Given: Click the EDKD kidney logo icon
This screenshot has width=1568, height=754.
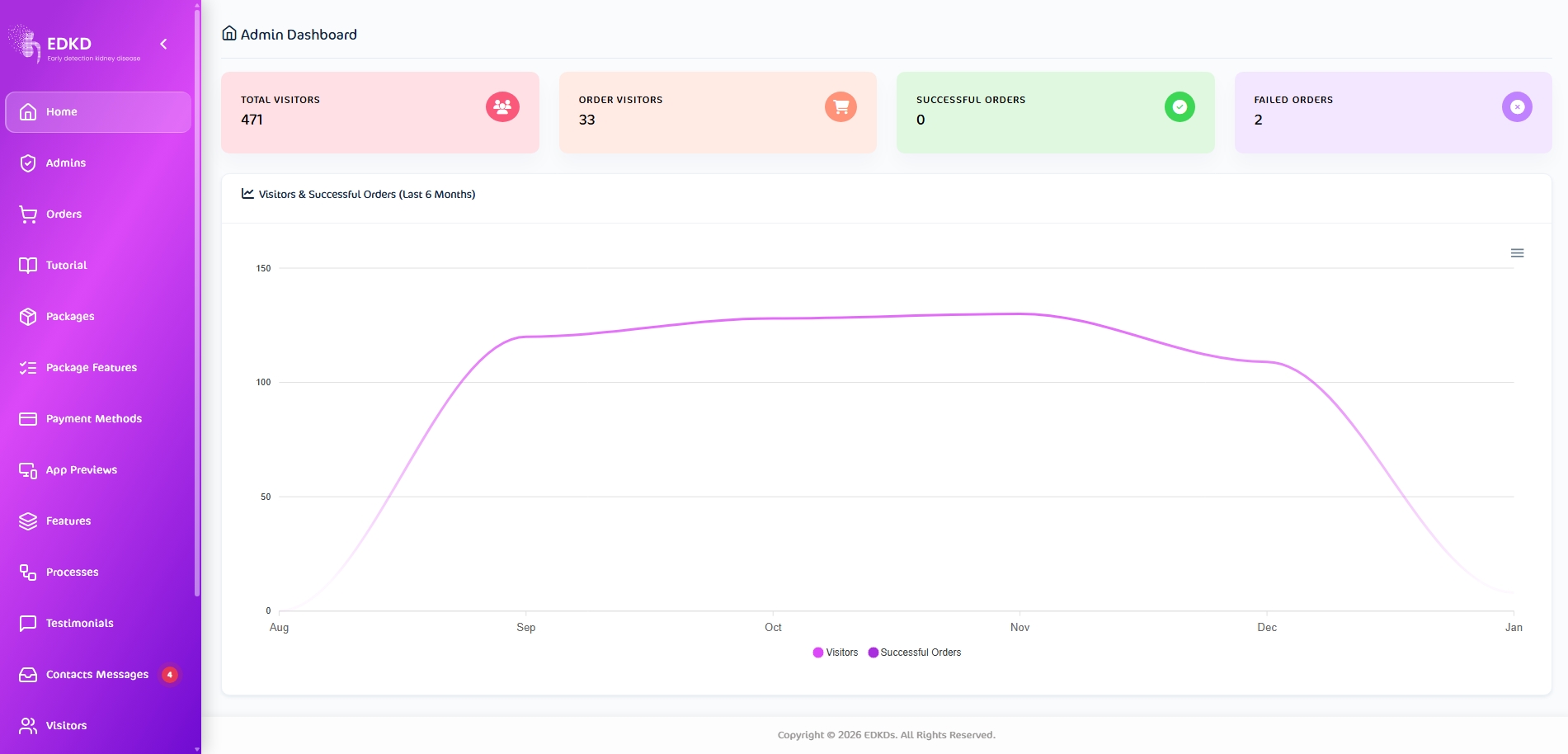Looking at the screenshot, I should 25,44.
